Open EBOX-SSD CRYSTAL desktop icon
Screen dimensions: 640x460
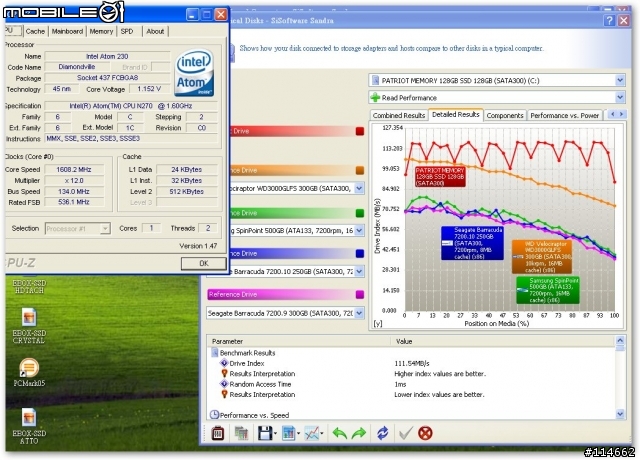click(29, 326)
